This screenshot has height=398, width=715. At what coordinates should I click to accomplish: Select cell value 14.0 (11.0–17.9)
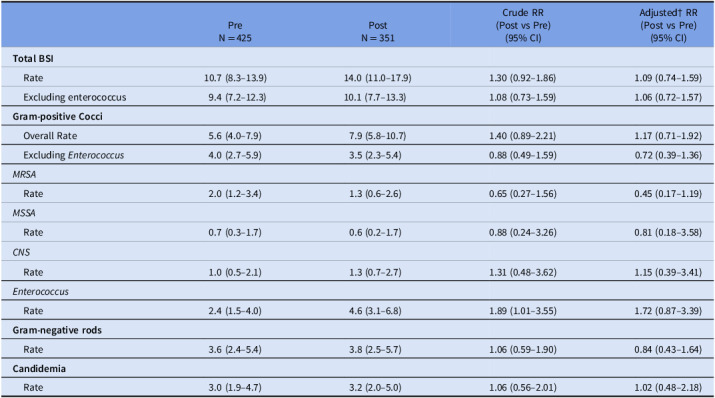[x=378, y=78]
